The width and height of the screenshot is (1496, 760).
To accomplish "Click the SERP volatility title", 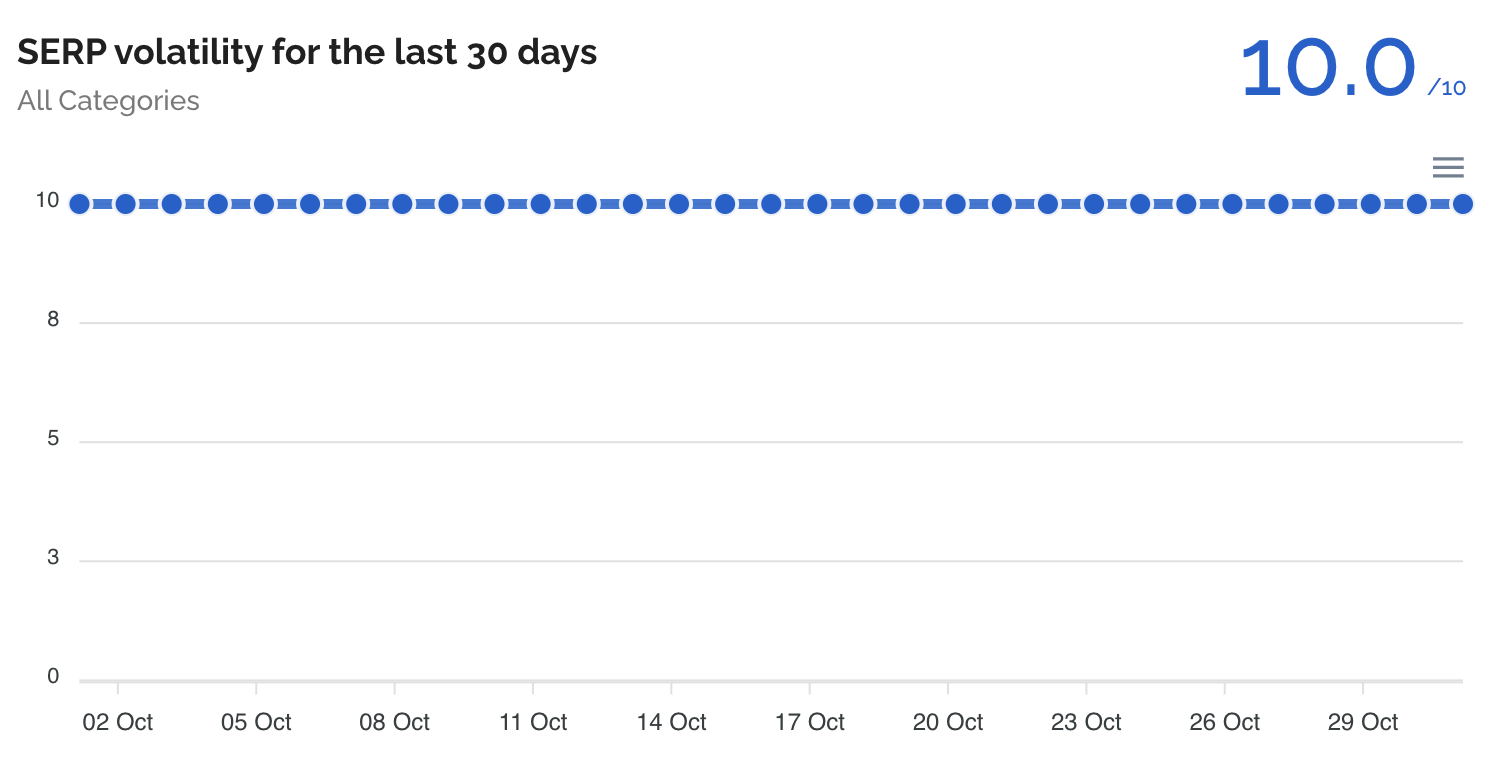I will pos(306,52).
